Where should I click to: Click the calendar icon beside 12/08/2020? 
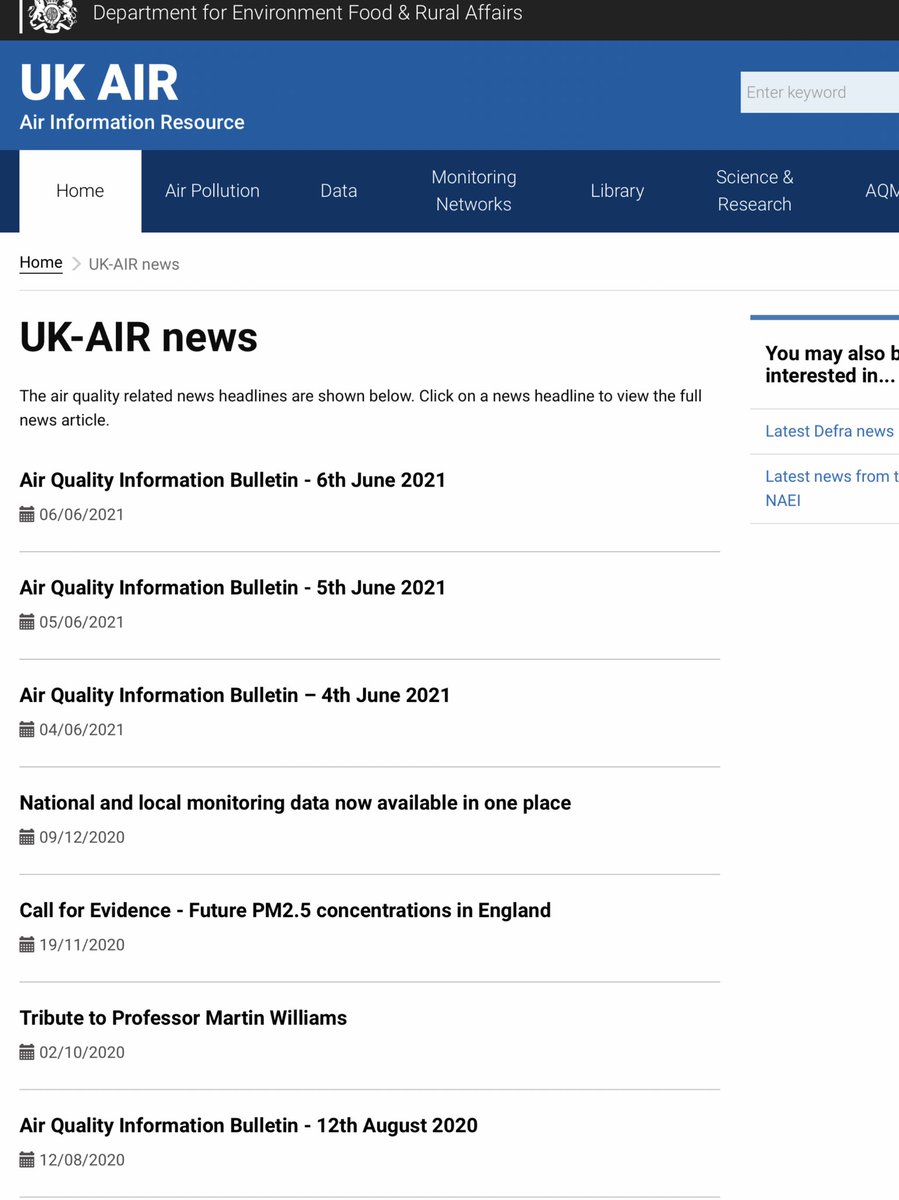point(27,1160)
